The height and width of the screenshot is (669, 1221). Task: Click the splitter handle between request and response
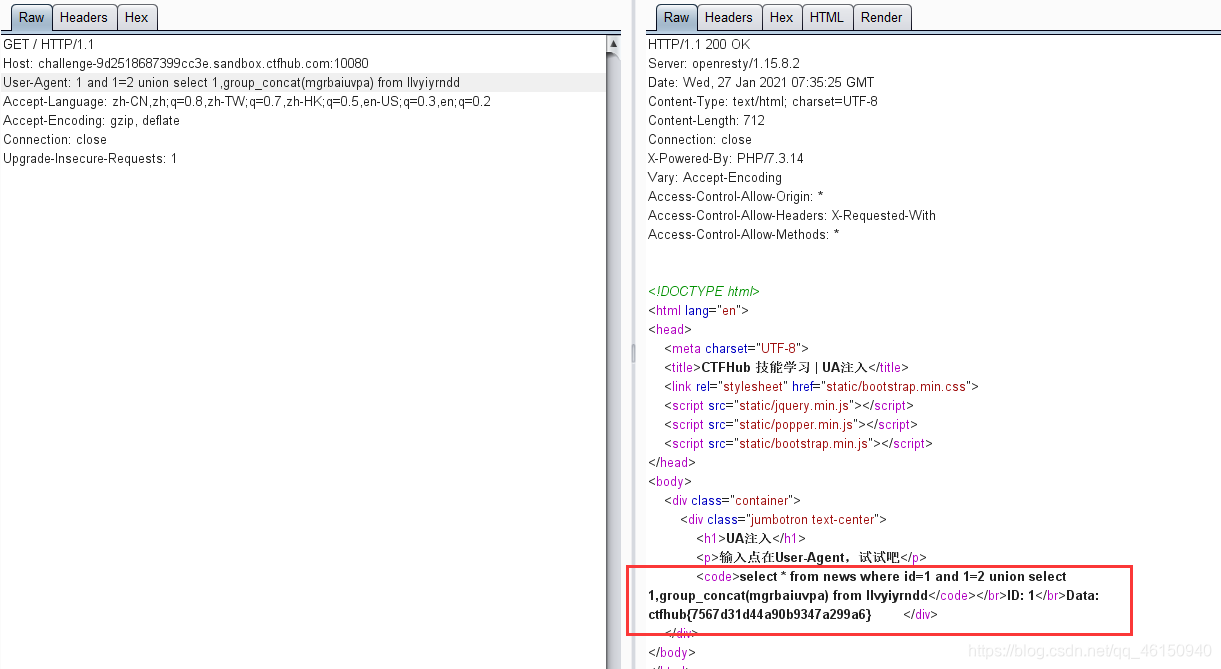632,352
